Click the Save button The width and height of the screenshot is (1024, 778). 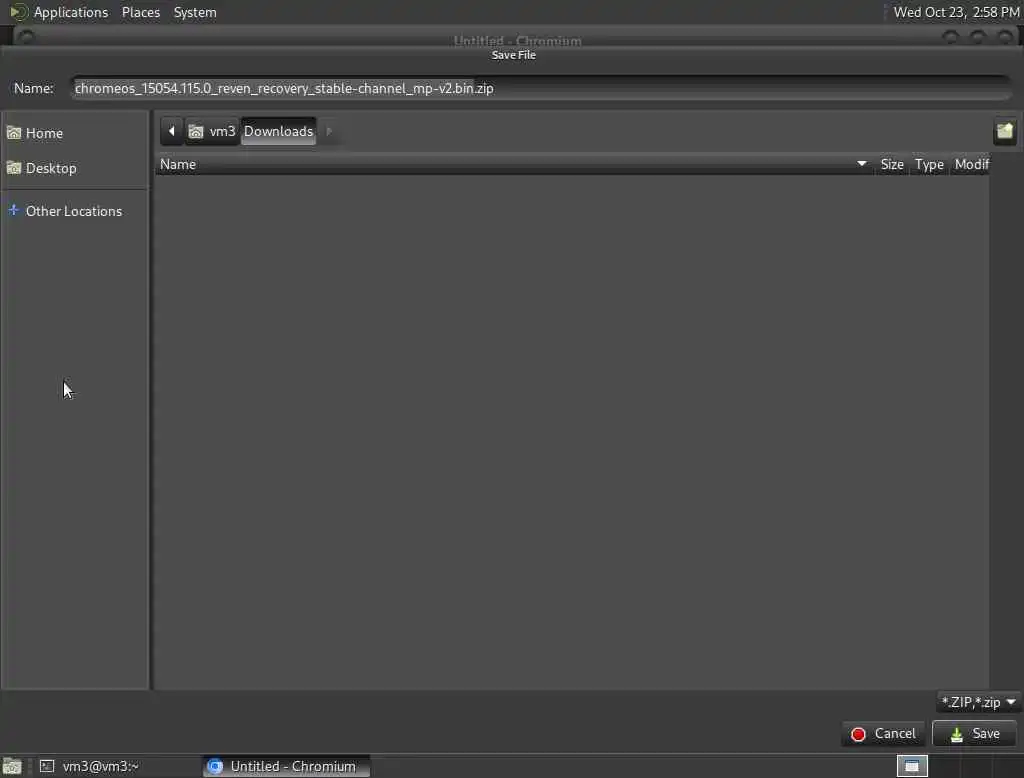[974, 734]
